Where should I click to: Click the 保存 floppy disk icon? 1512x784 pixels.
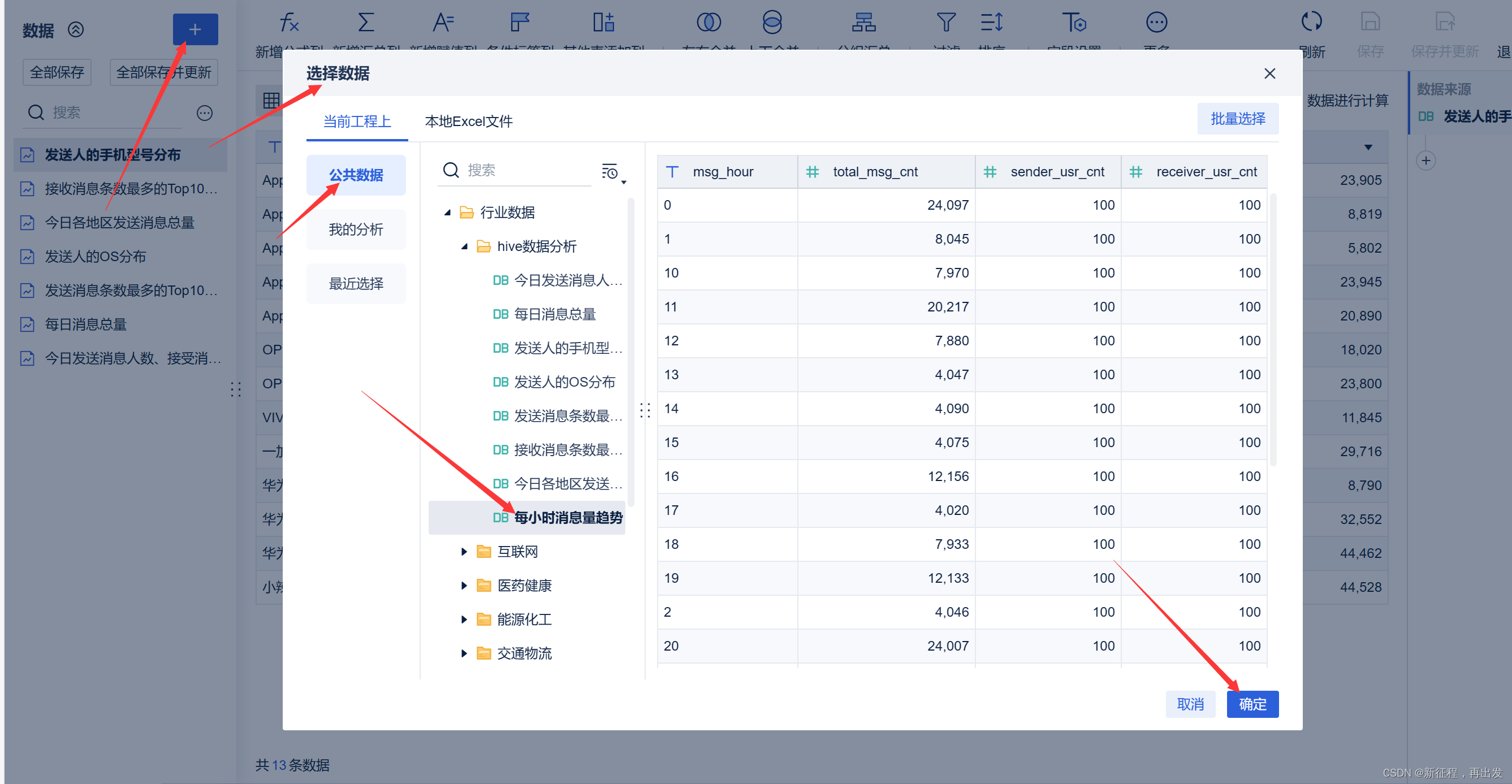click(1370, 22)
